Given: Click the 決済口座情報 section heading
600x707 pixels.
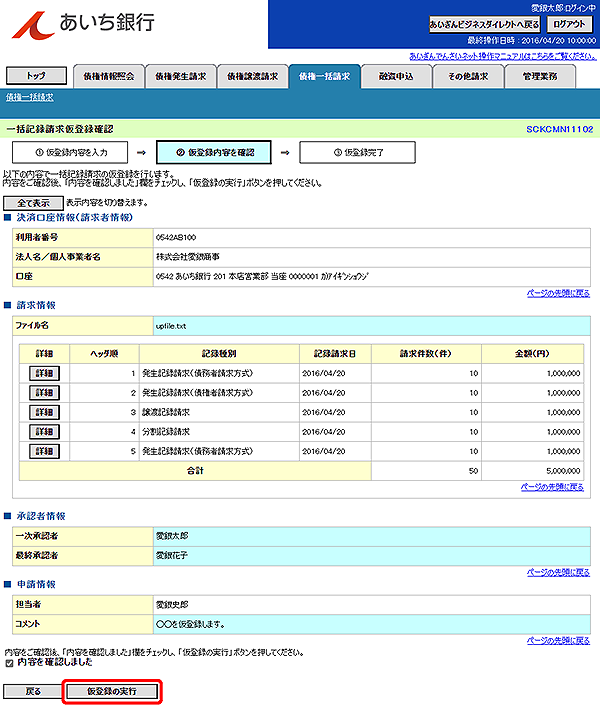Looking at the screenshot, I should pyautogui.click(x=74, y=217).
